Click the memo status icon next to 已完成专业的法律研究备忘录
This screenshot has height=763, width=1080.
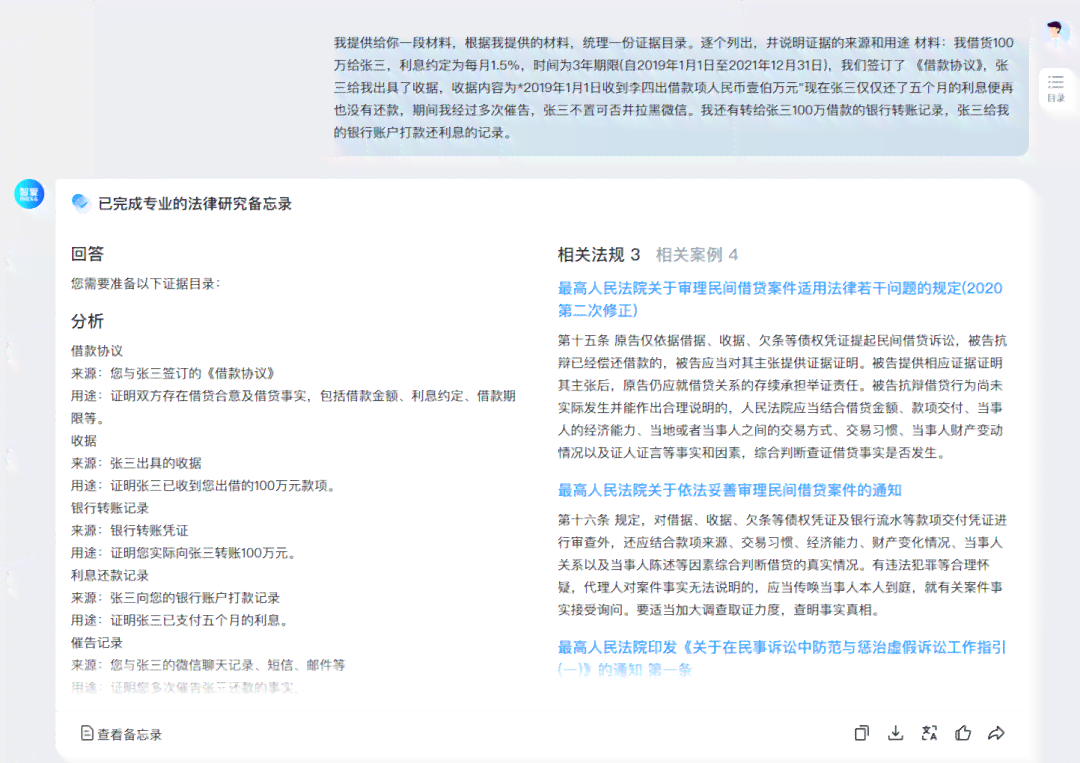[81, 202]
